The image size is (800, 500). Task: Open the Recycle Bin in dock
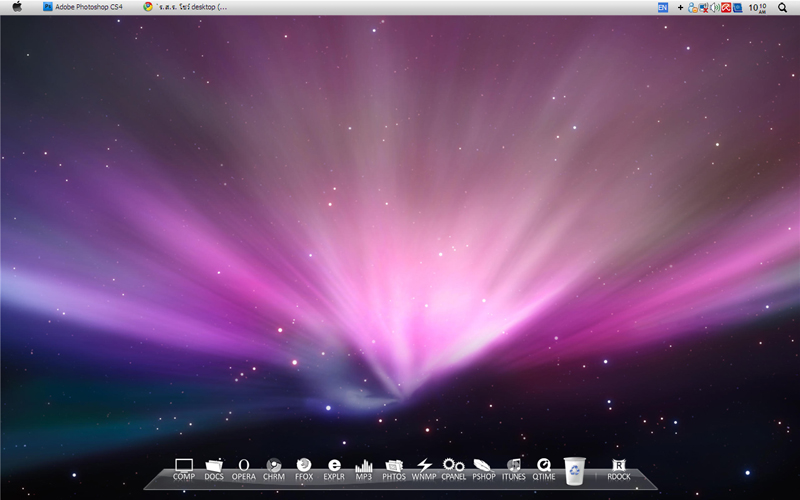(x=574, y=470)
